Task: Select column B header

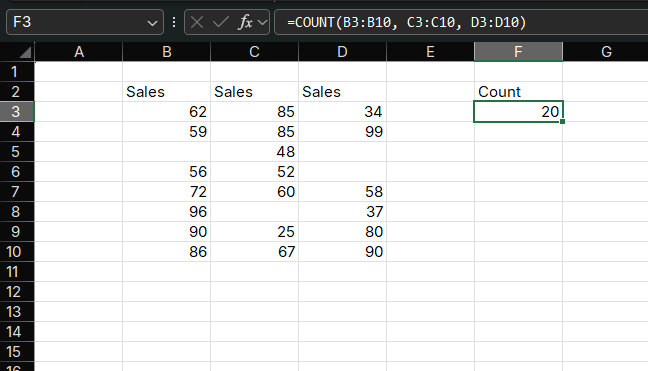Action: 167,52
